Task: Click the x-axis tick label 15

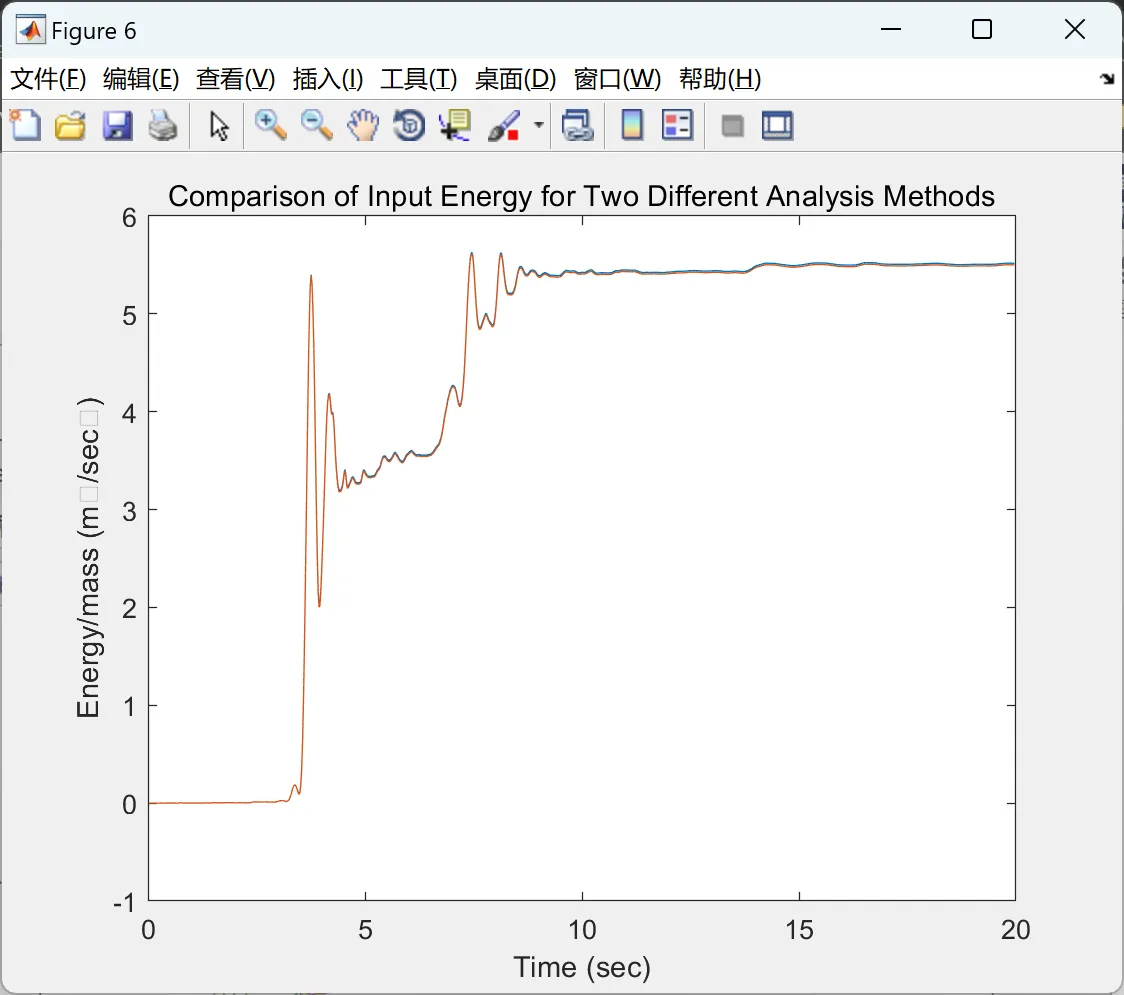Action: coord(799,930)
